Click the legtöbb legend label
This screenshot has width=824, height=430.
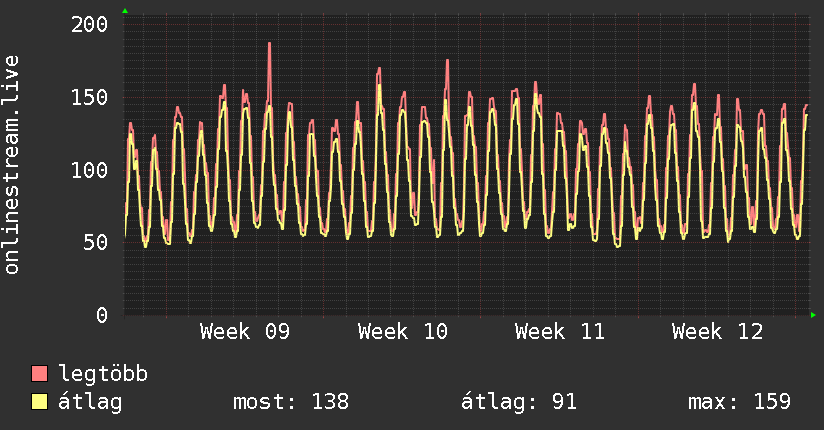tap(104, 374)
